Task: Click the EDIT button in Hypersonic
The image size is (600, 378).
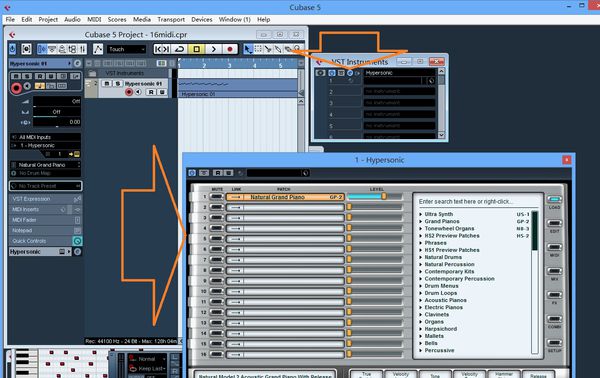Action: pos(554,223)
